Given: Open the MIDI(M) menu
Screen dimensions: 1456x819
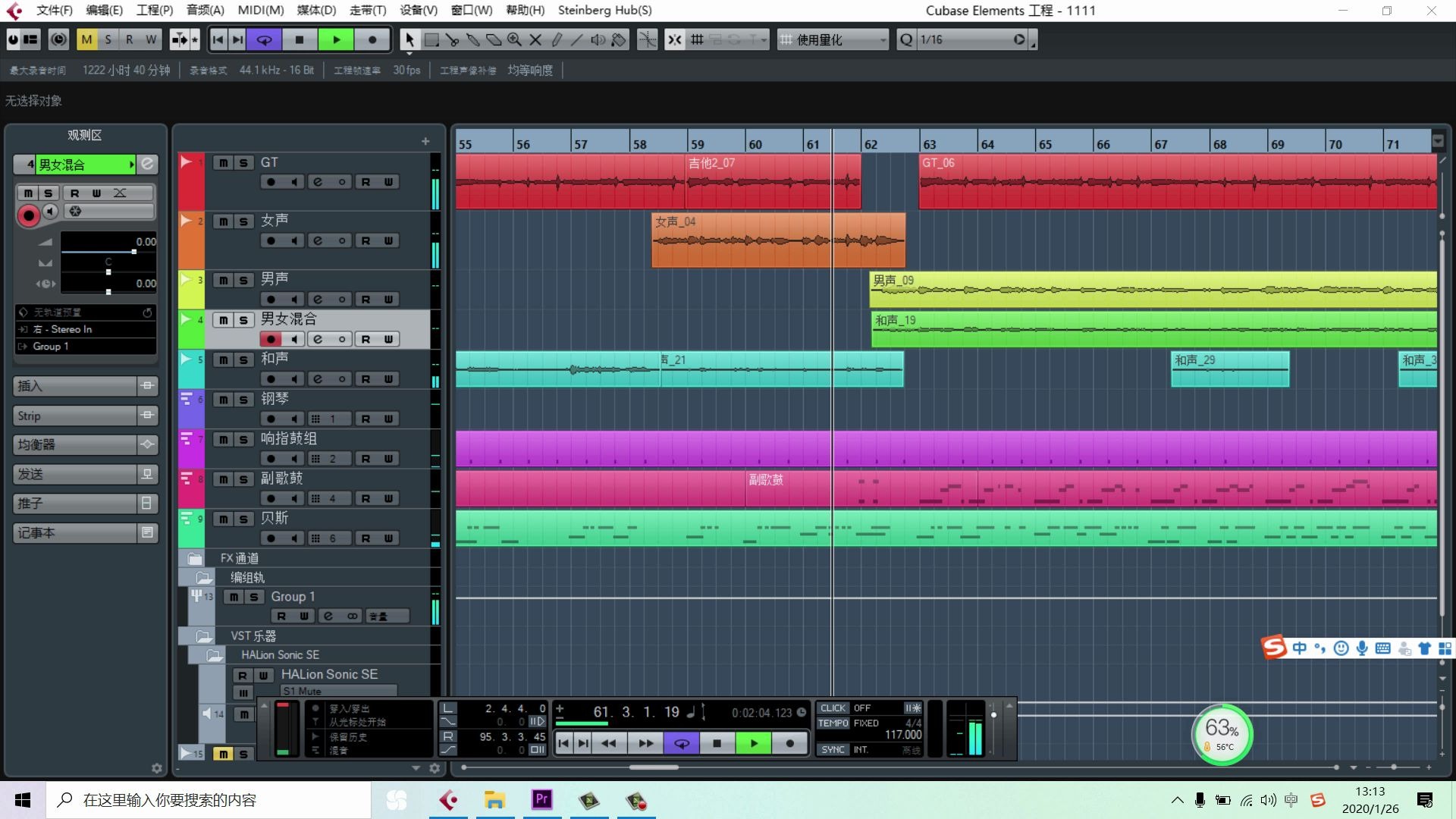Looking at the screenshot, I should point(261,10).
